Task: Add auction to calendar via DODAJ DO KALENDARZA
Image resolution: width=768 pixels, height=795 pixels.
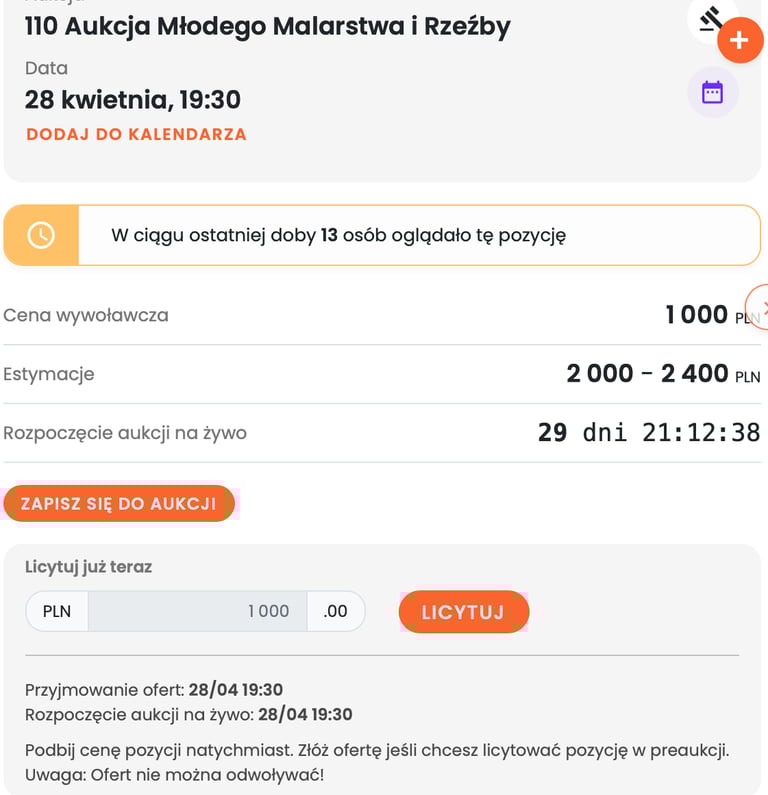Action: (136, 134)
